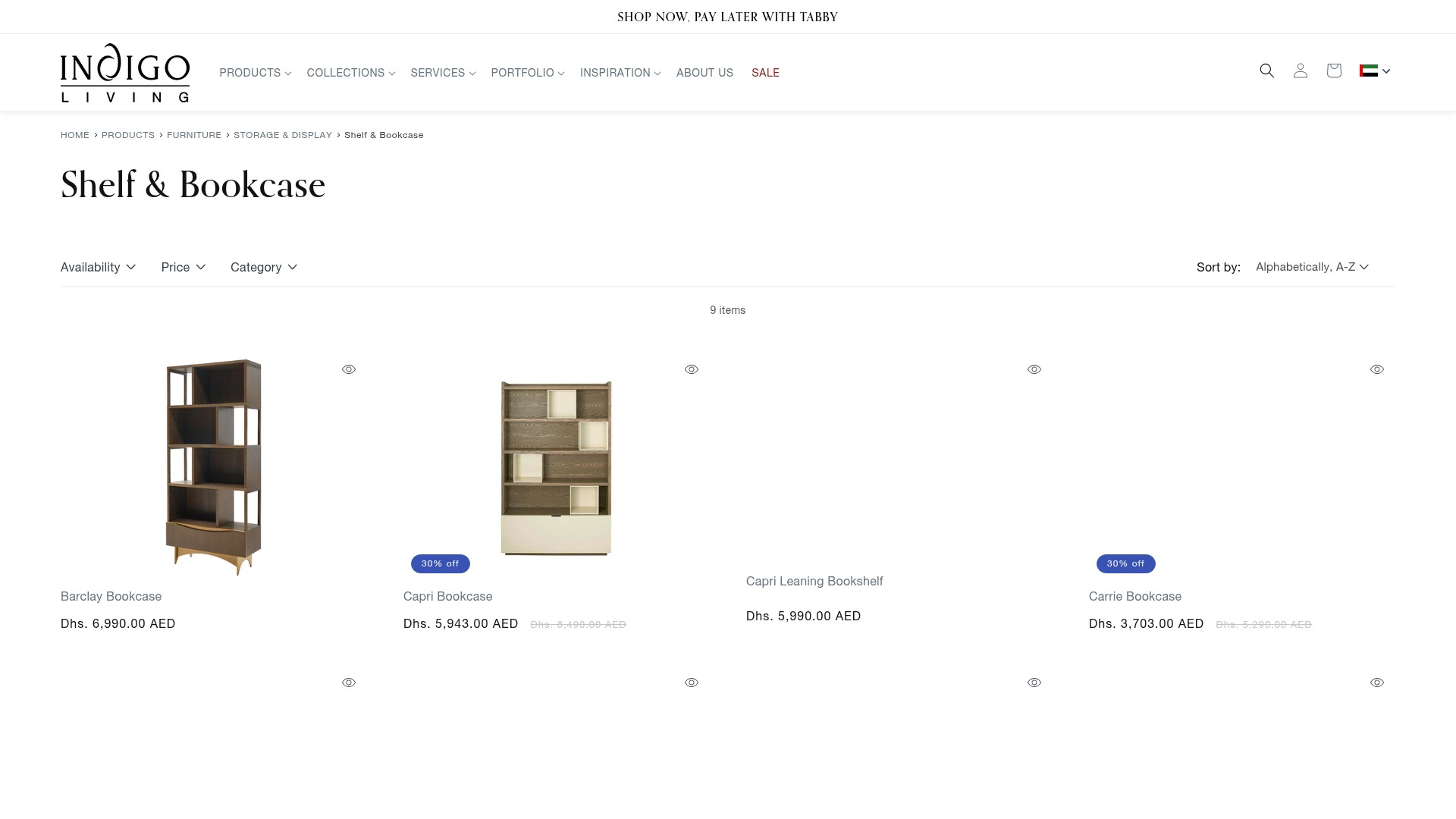Open the shopping cart icon
Image resolution: width=1456 pixels, height=819 pixels.
coord(1334,71)
